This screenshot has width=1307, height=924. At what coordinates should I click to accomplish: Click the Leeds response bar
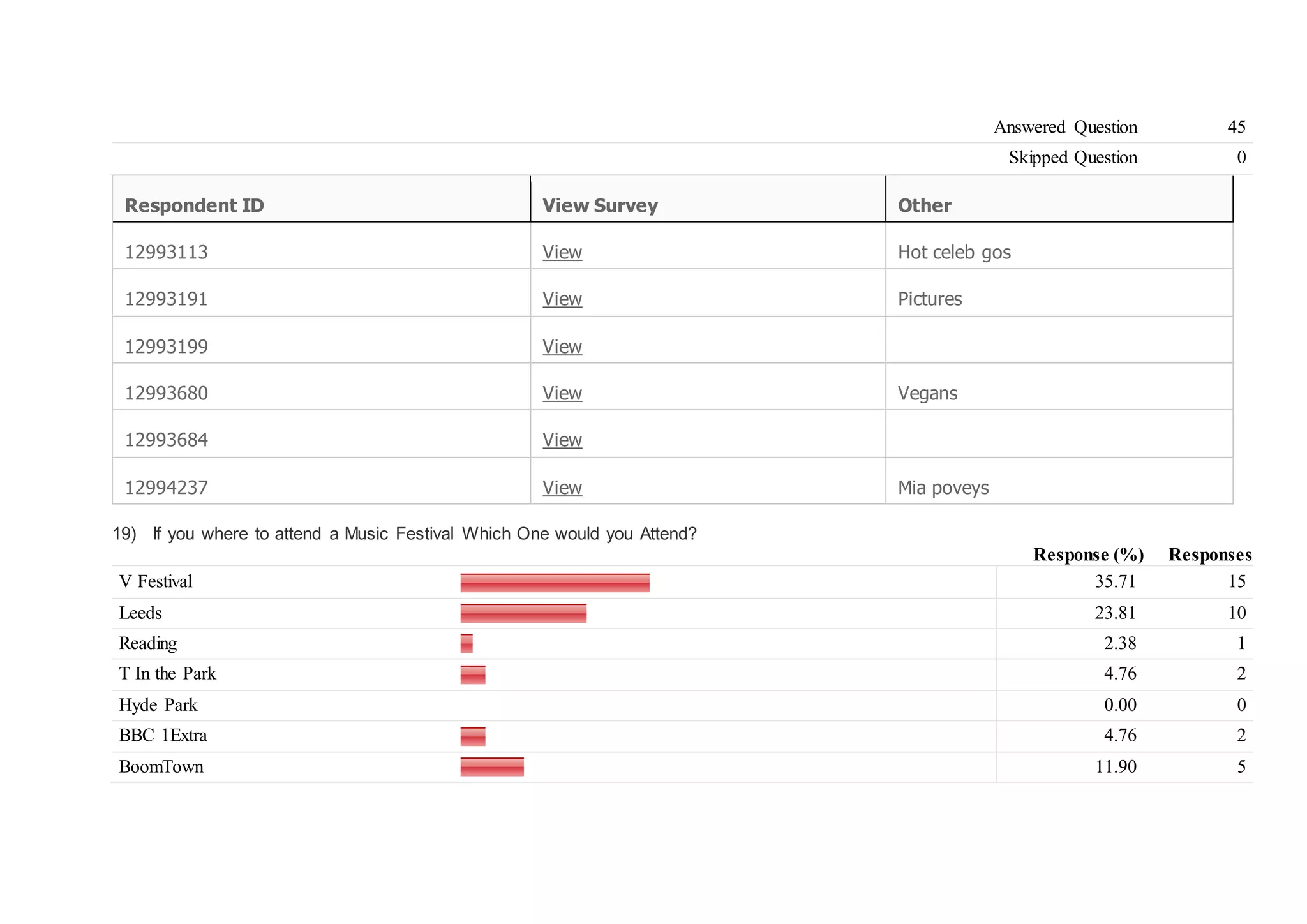click(523, 613)
